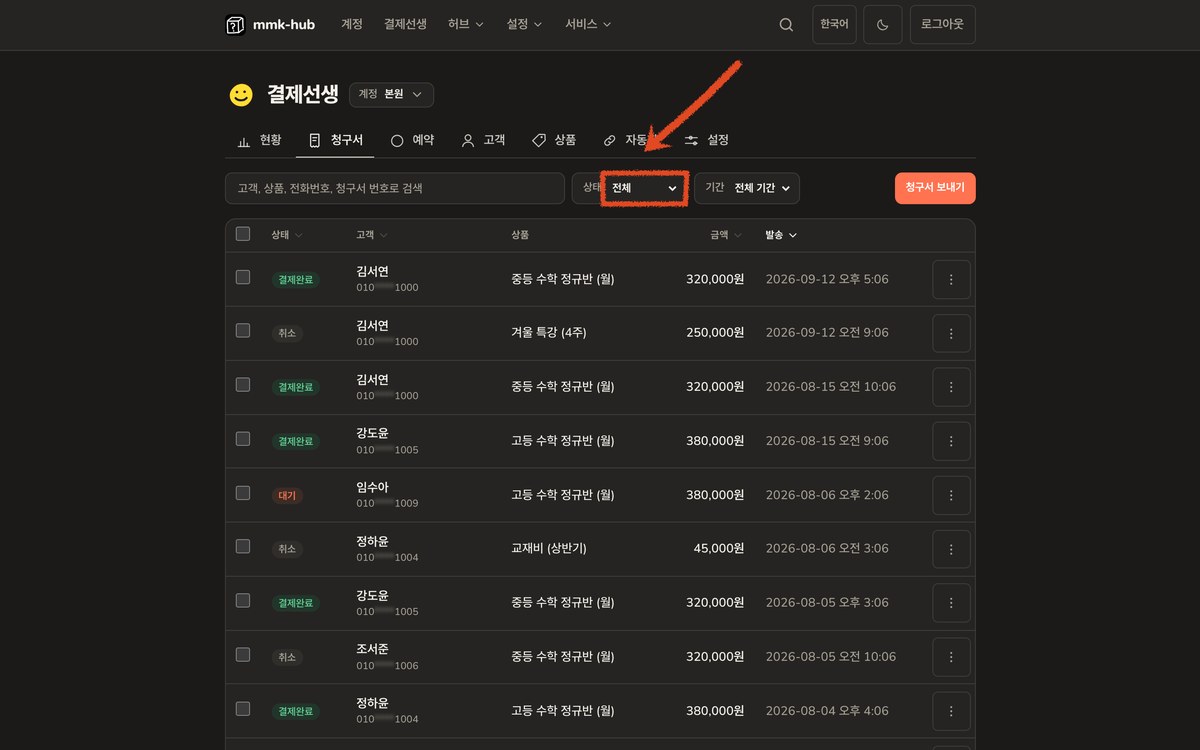The width and height of the screenshot is (1200, 750).
Task: Click the smiley face 결제선생 icon
Action: coord(241,95)
